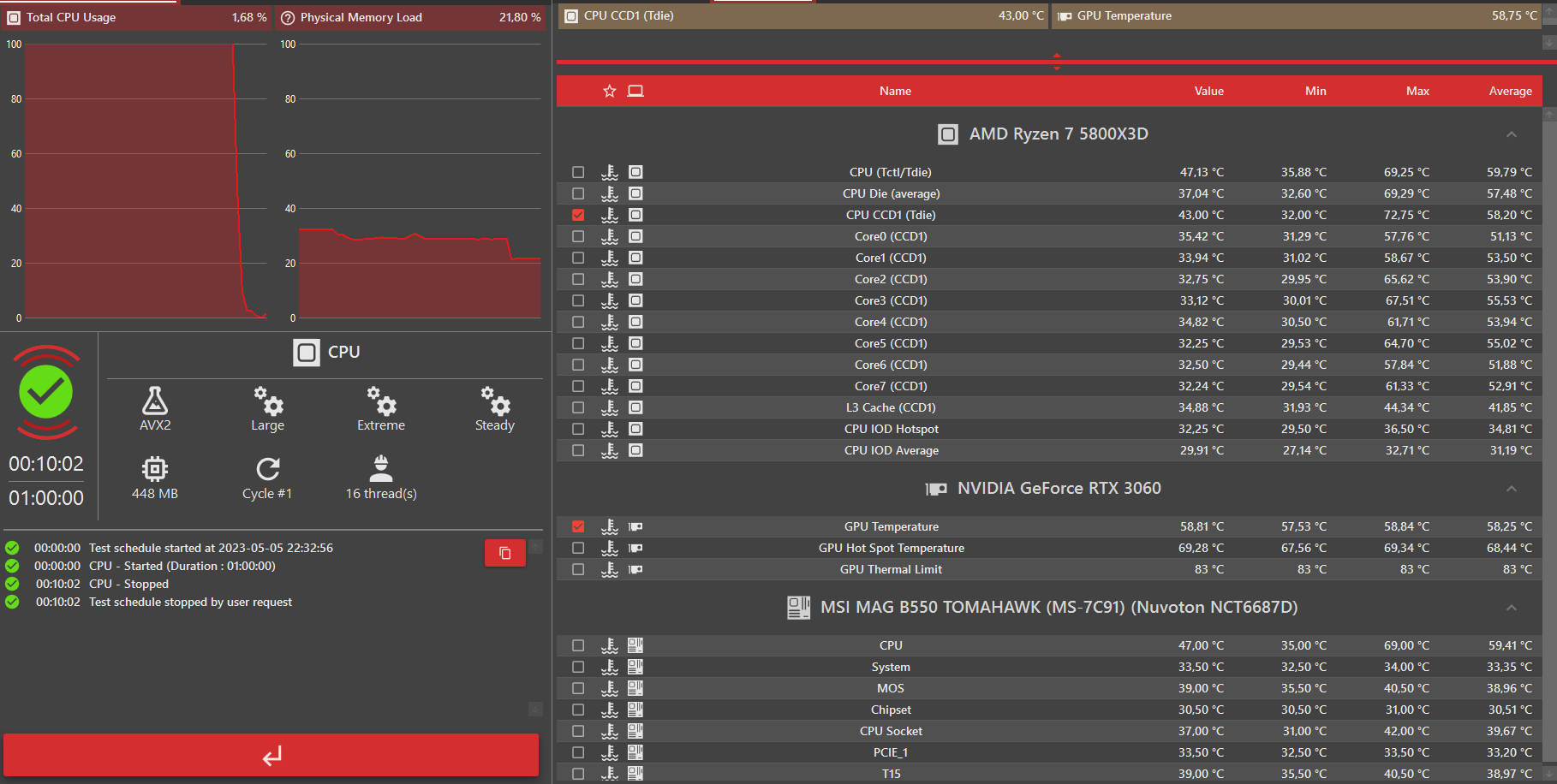Click the Steady load gears icon
The image size is (1557, 784).
click(x=495, y=400)
